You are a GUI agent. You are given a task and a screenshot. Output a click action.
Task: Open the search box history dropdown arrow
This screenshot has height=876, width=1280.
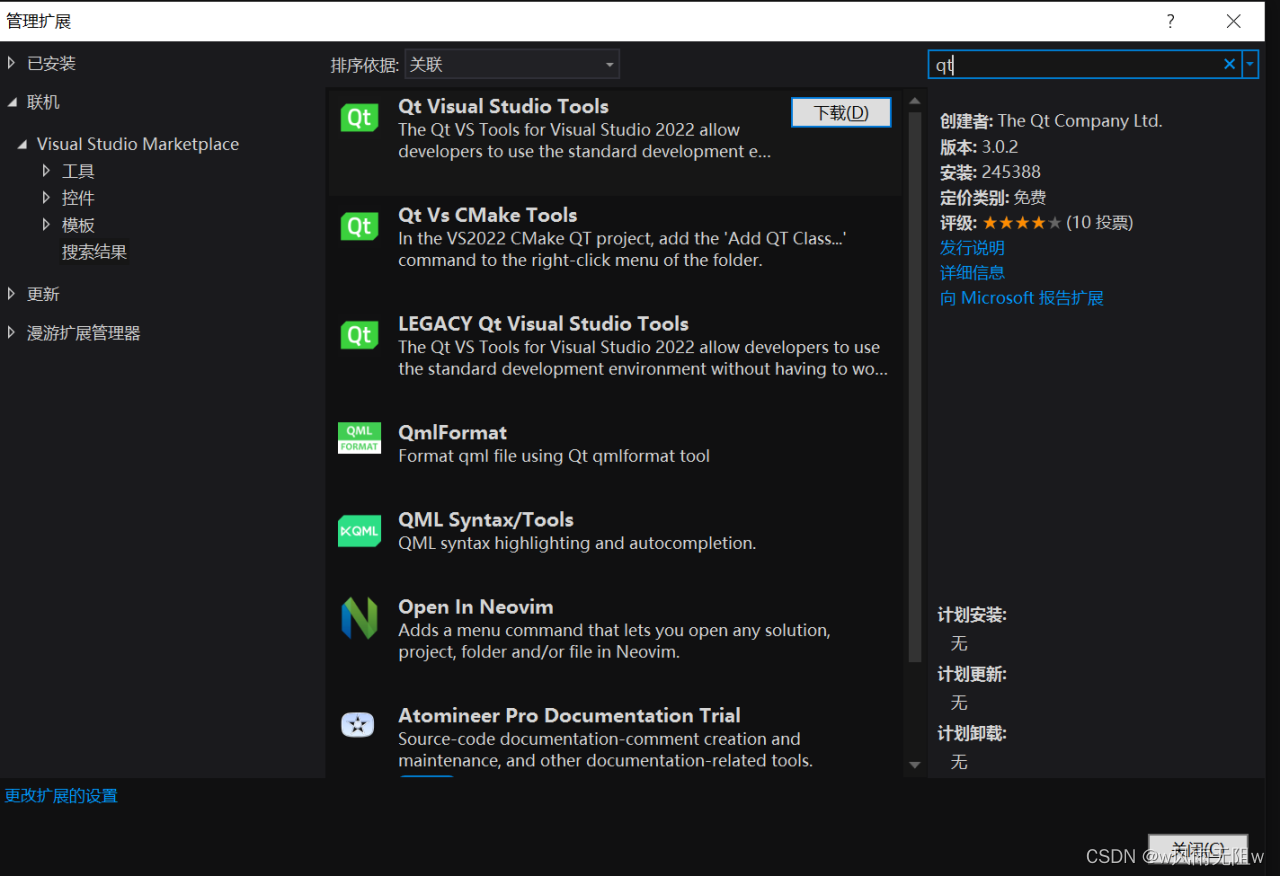[1250, 65]
